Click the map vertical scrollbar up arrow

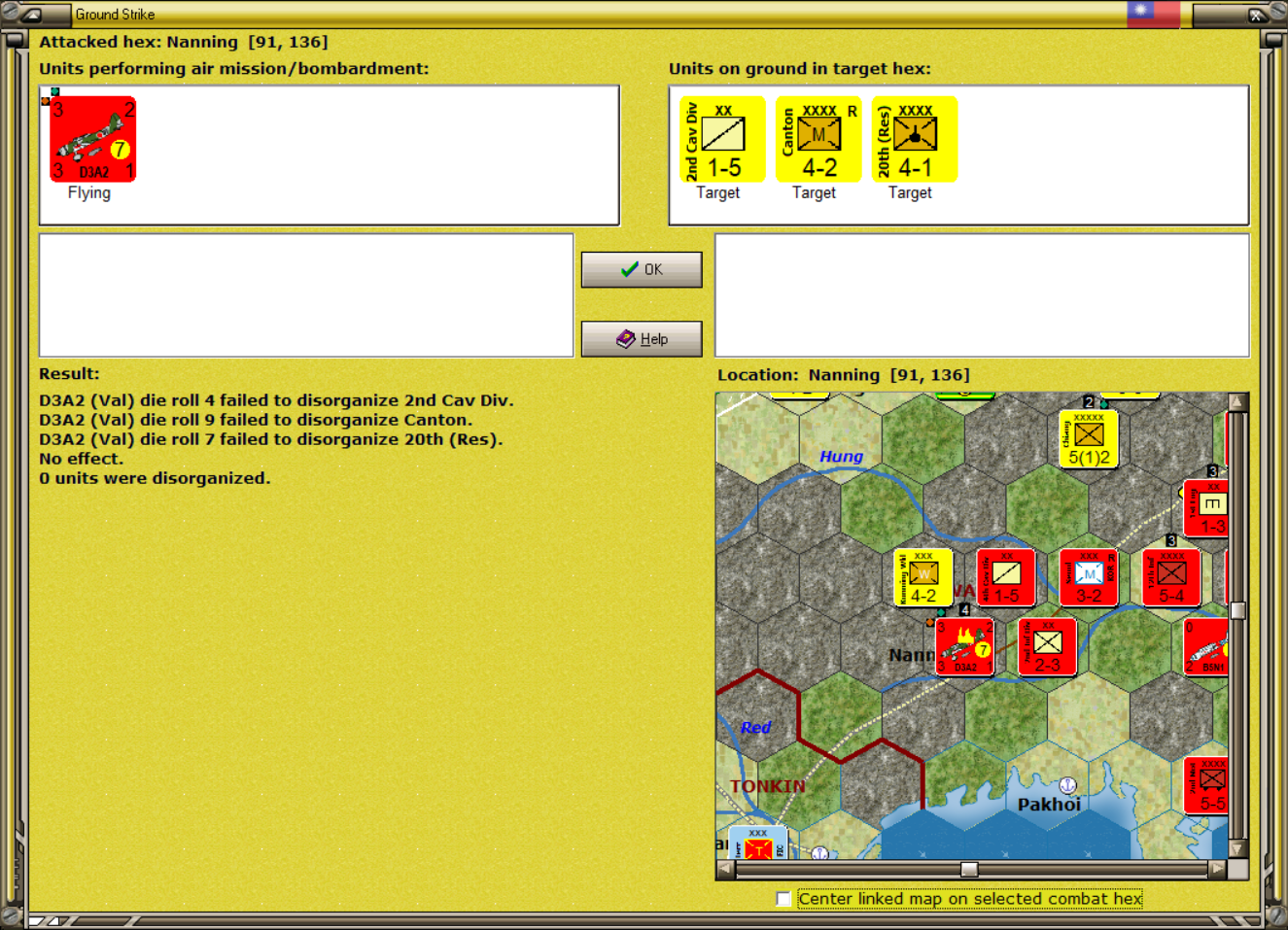1237,401
